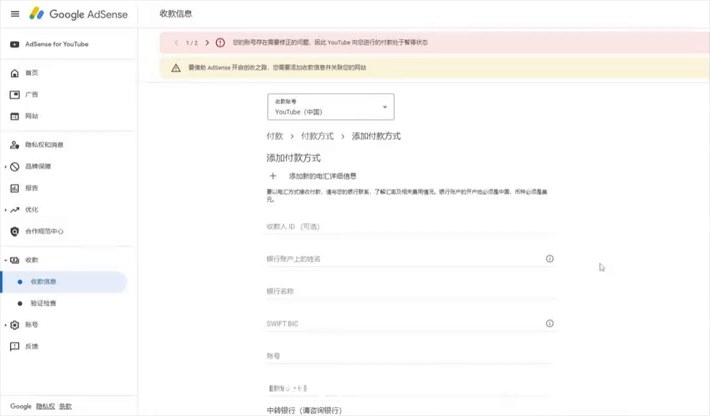The height and width of the screenshot is (416, 710).
Task: Click 添加付款方式 current breadcrumb
Action: click(x=376, y=136)
